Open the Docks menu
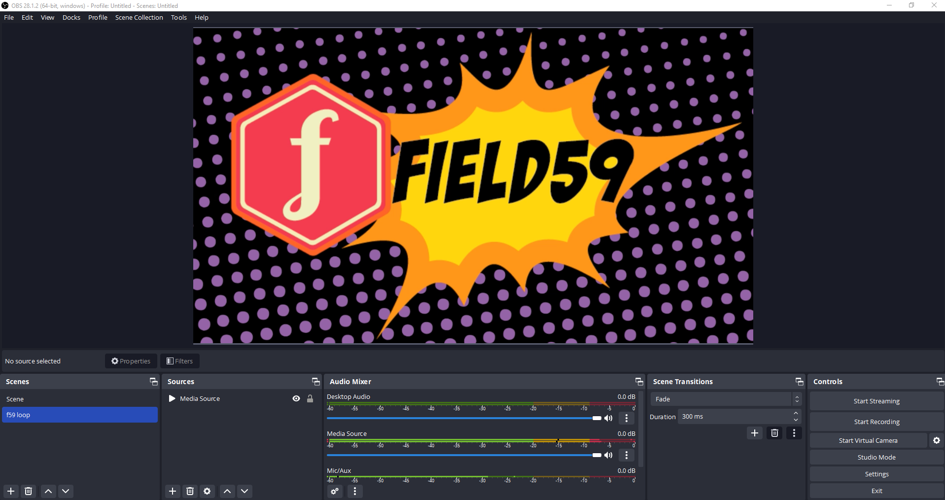The width and height of the screenshot is (945, 500). pos(71,17)
